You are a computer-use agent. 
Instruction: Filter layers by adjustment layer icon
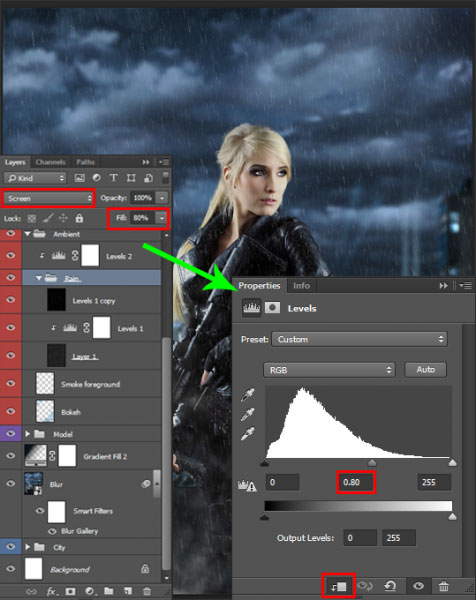tap(96, 178)
